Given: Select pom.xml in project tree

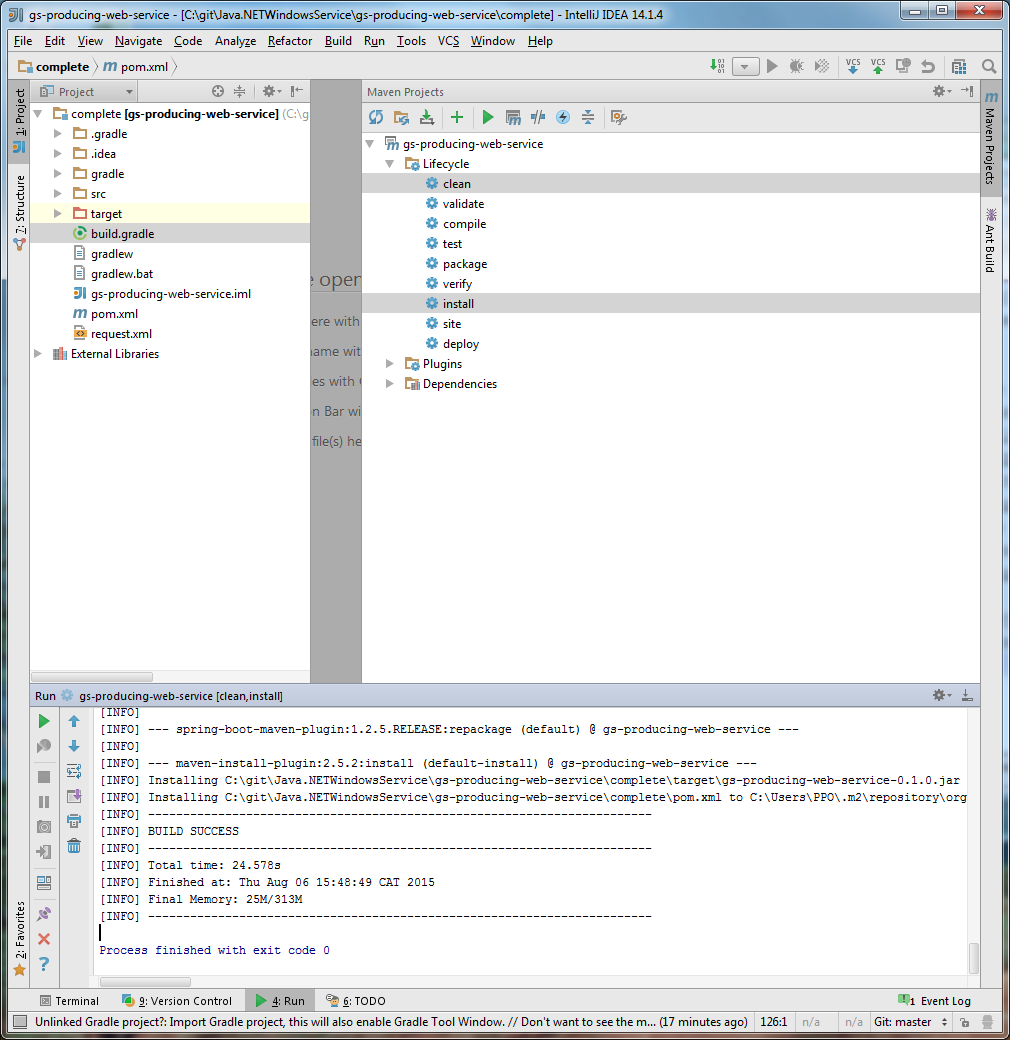Looking at the screenshot, I should pos(115,314).
